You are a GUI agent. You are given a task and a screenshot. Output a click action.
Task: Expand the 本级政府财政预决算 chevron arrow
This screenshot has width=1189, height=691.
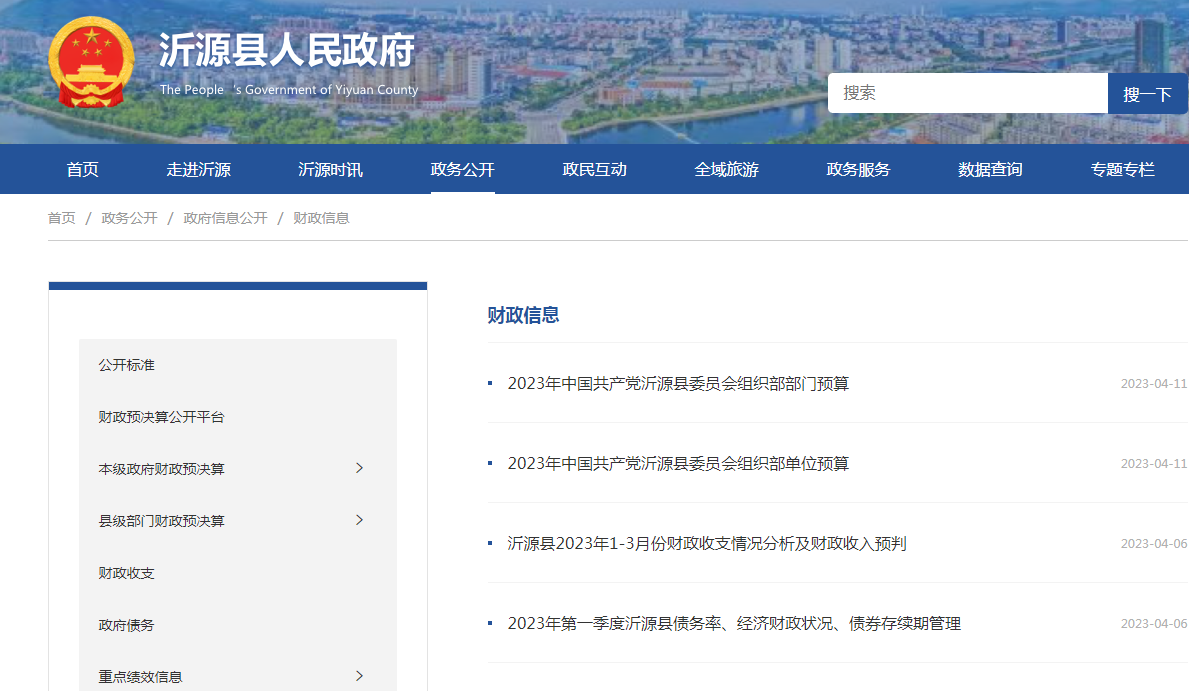[360, 468]
